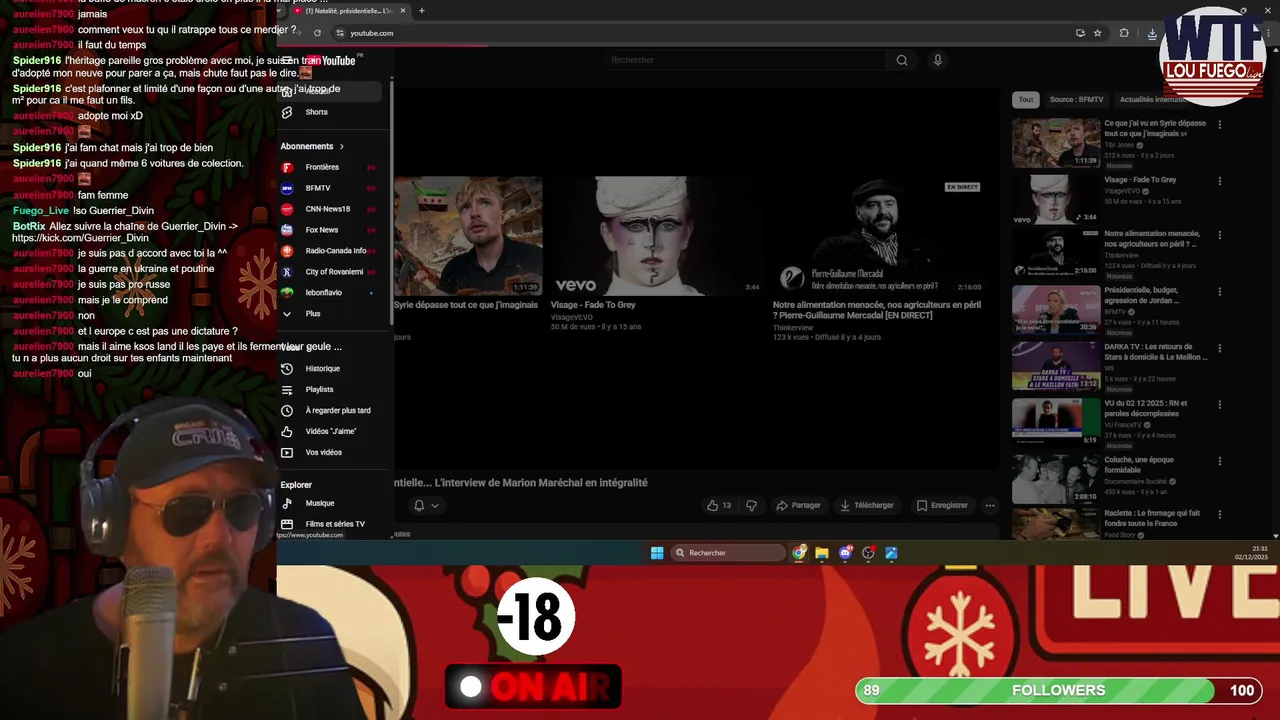Open the Fox News subscription channel
The height and width of the screenshot is (720, 1280).
(328, 230)
